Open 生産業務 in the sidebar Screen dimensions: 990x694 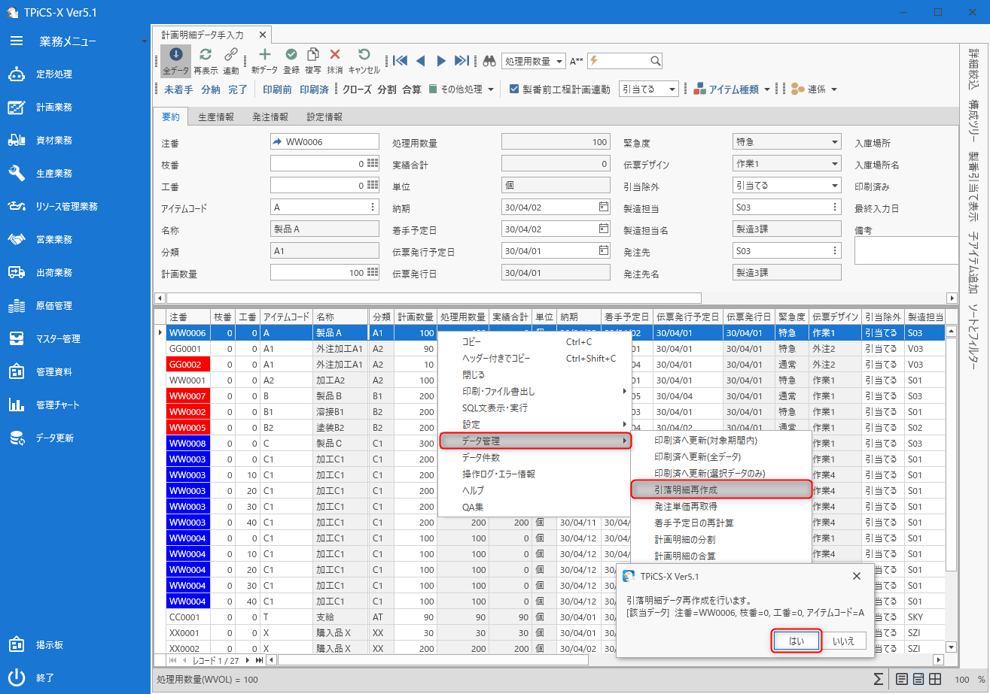pos(54,174)
